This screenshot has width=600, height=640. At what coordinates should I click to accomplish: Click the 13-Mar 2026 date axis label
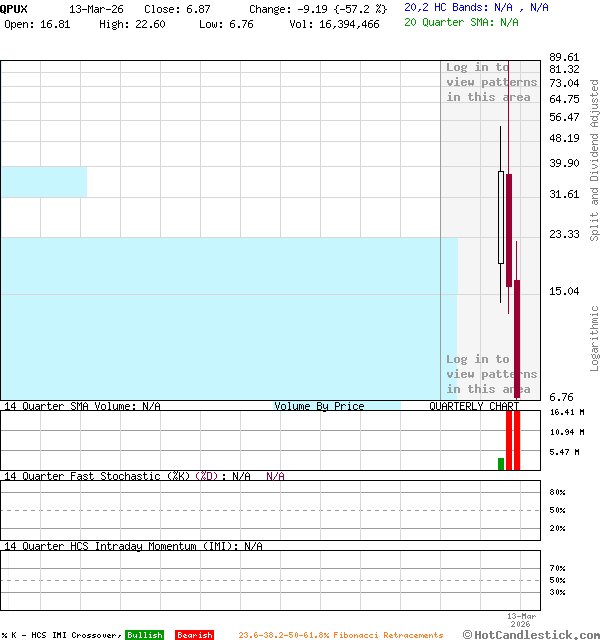521,619
